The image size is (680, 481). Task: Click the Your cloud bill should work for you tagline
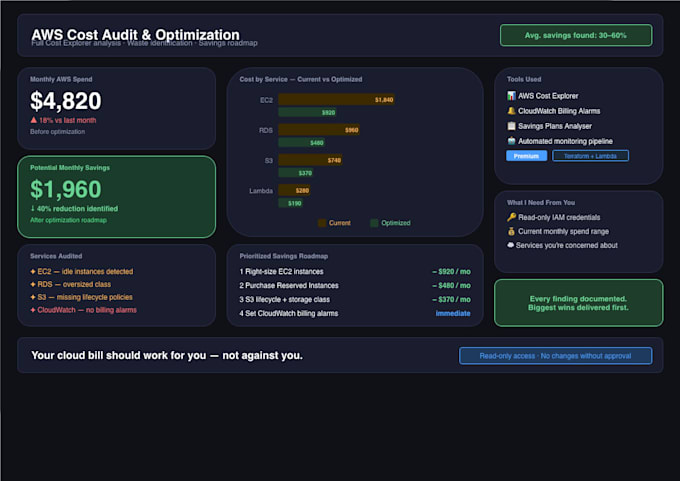click(167, 355)
